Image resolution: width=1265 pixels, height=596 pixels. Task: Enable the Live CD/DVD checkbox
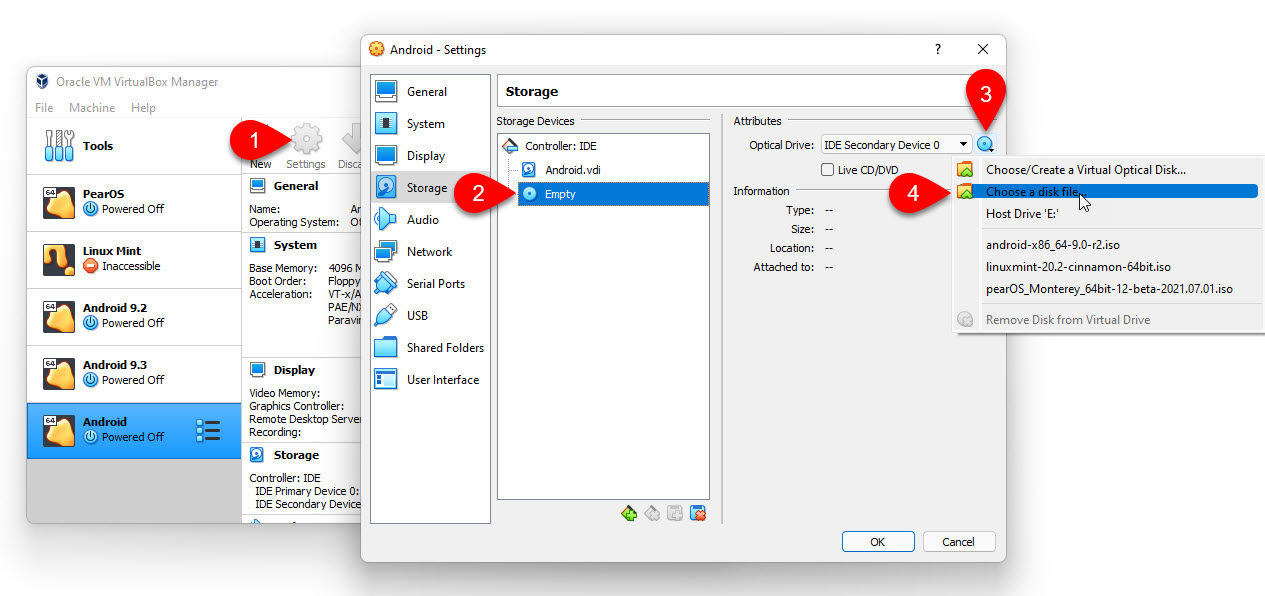pos(828,170)
